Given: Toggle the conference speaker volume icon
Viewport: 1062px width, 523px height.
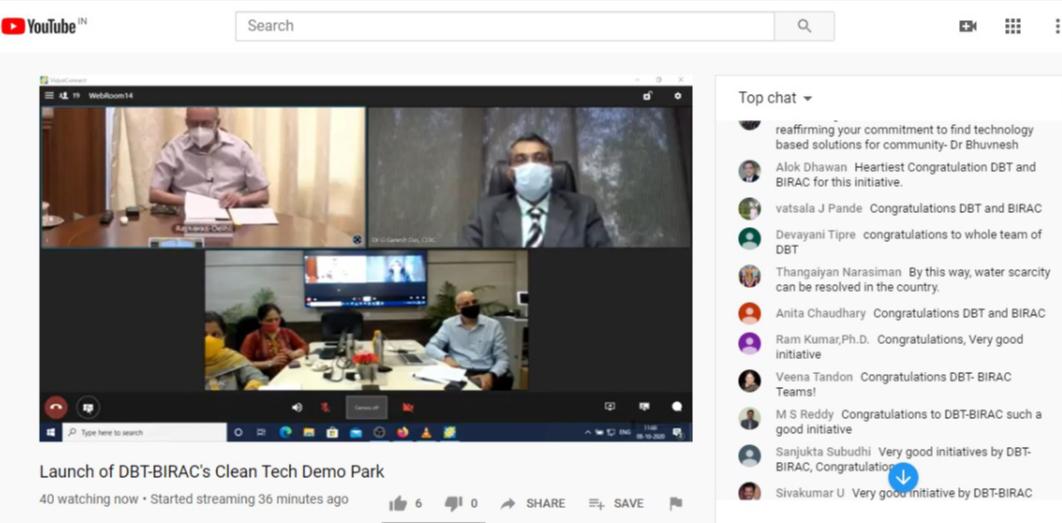Looking at the screenshot, I should [297, 407].
